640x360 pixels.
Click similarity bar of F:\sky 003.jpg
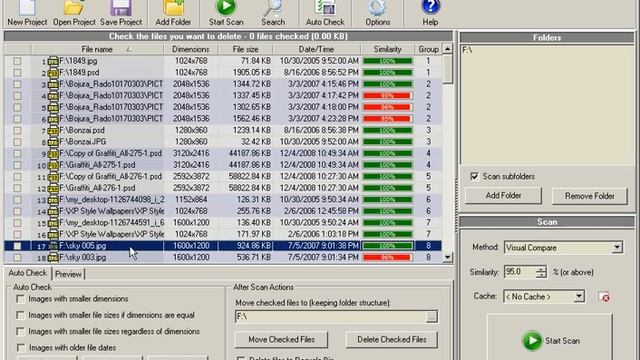point(387,258)
